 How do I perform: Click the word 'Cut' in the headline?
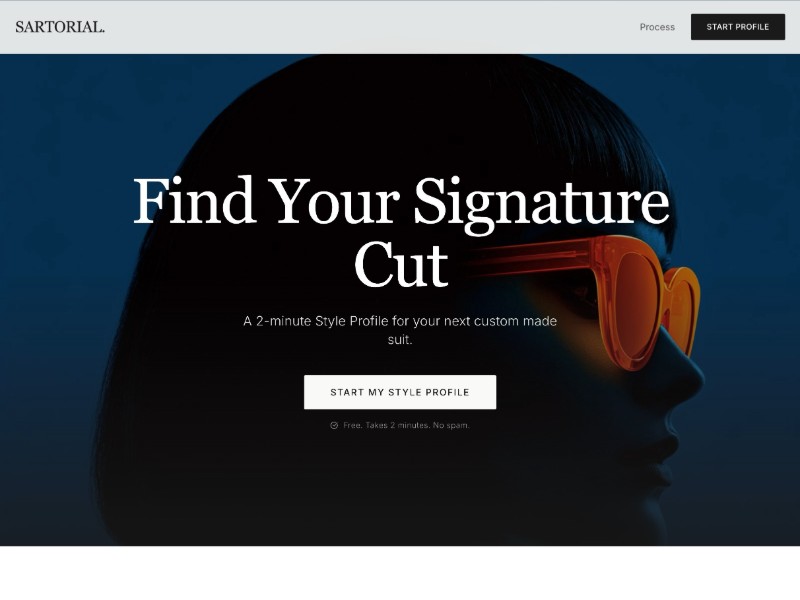click(401, 265)
